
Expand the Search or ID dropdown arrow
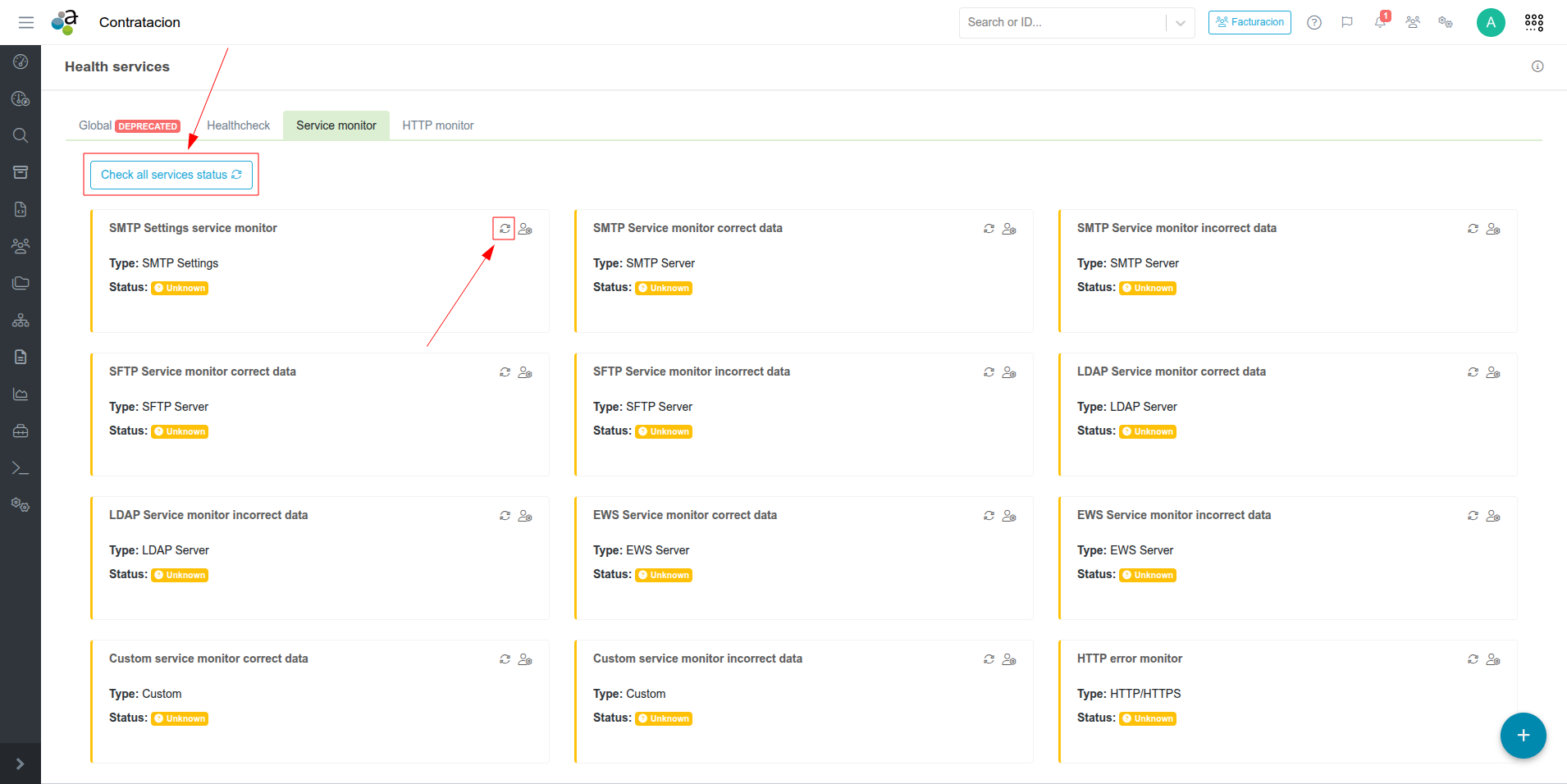pos(1180,23)
